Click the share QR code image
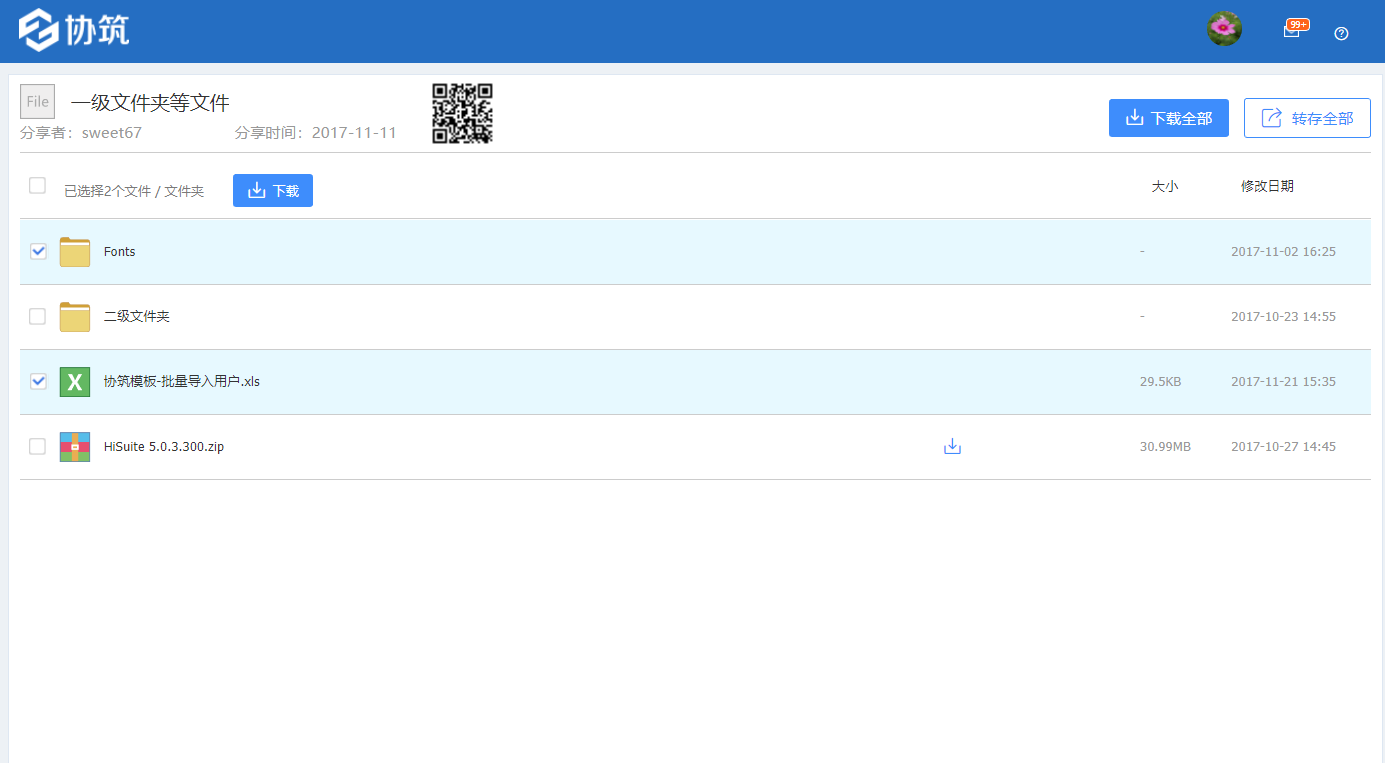This screenshot has height=763, width=1385. point(462,113)
